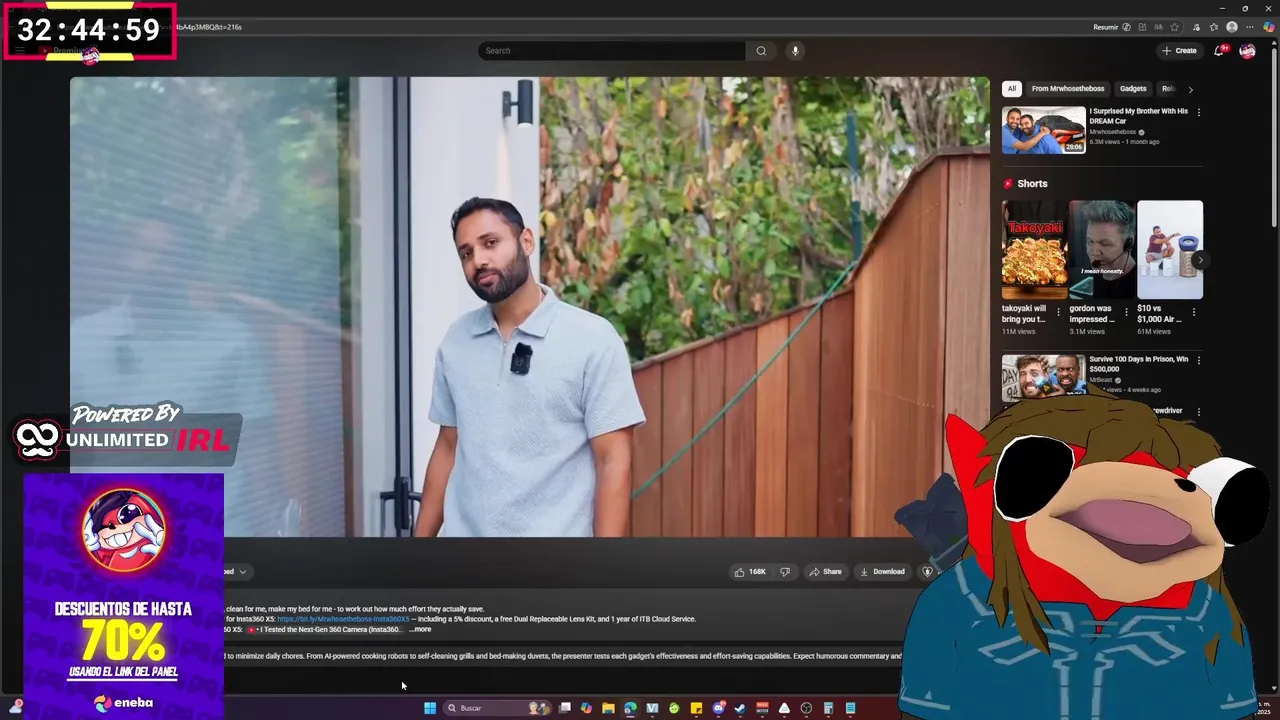Open the browser Favorites list icon
Viewport: 1280px width, 720px height.
click(x=1214, y=27)
